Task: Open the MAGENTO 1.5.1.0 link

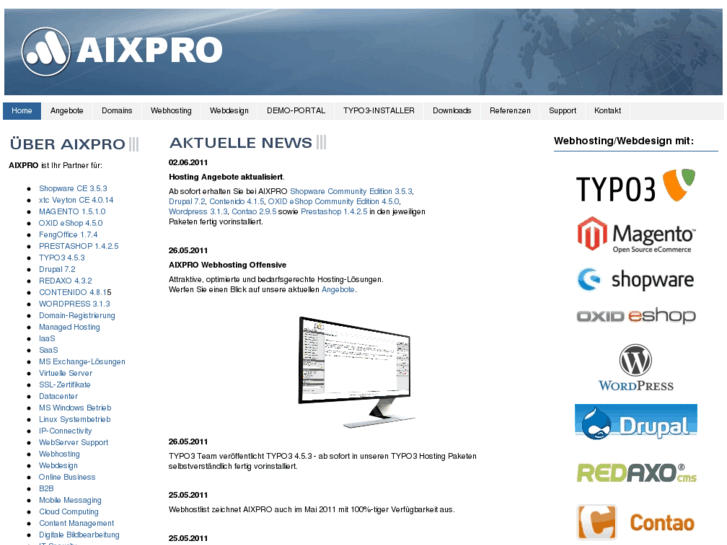Action: point(72,212)
